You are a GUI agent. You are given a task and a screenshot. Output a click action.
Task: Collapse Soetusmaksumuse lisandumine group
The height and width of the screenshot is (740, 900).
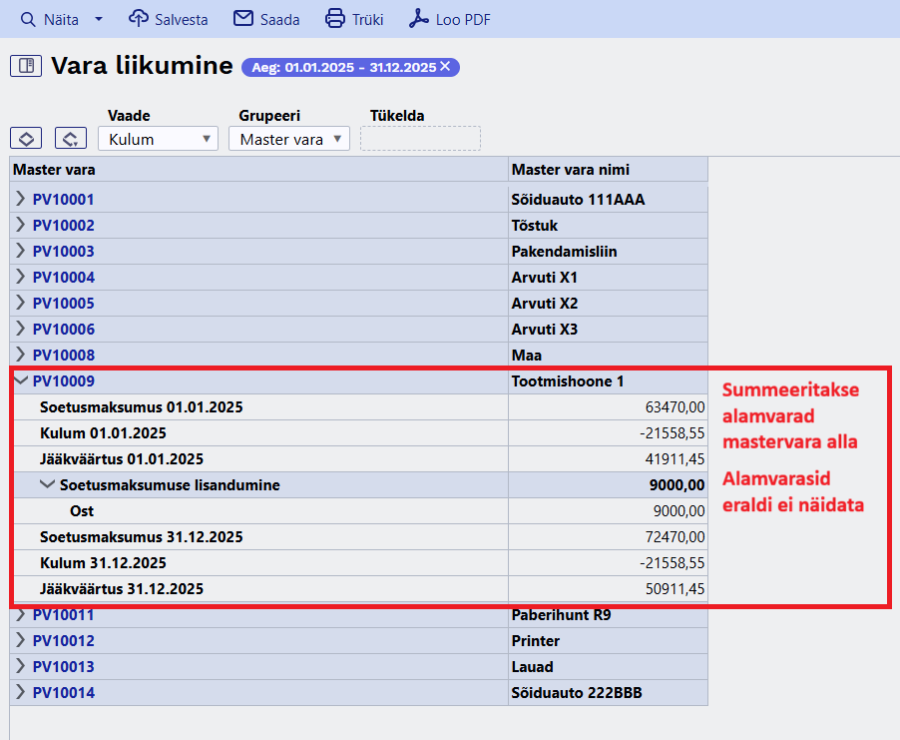47,484
